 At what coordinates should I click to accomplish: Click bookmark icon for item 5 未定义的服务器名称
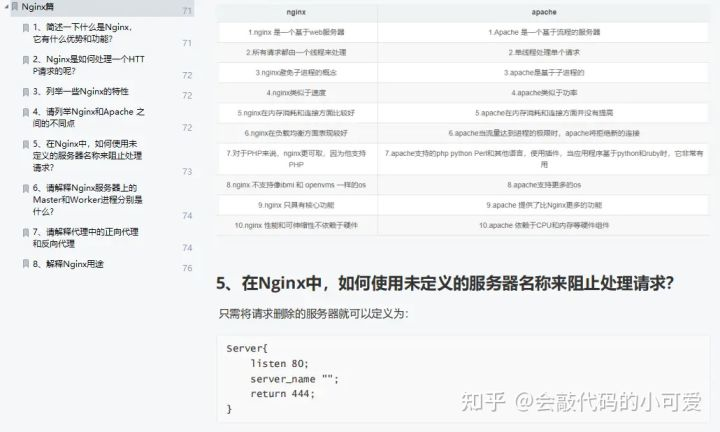26,145
